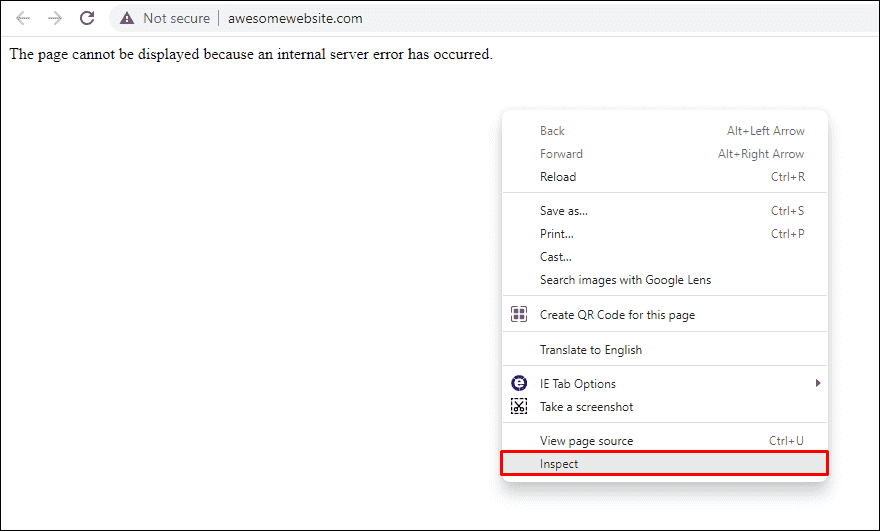Click the browser forward arrow icon

pyautogui.click(x=54, y=19)
